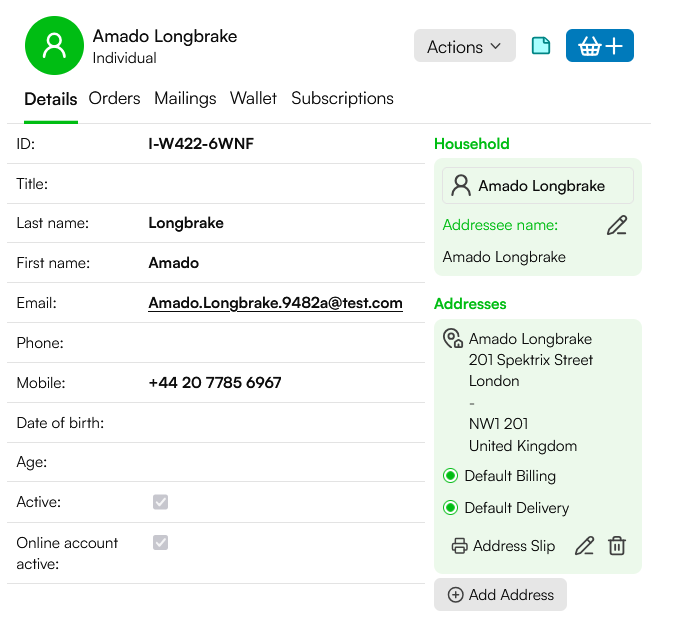Toggle the Online account active checkbox
The image size is (673, 622).
point(161,543)
